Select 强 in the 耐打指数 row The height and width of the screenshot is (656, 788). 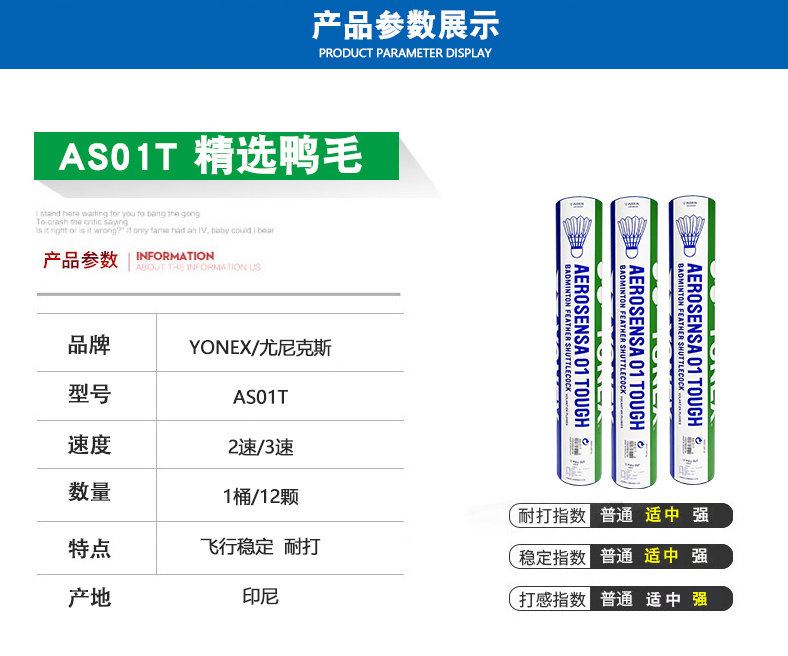click(700, 515)
